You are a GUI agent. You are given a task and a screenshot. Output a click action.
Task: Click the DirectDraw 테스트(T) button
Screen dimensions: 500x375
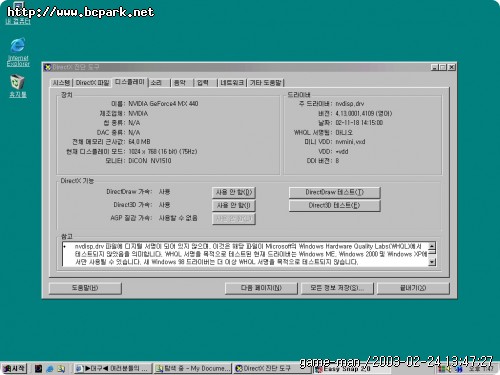[x=334, y=192]
